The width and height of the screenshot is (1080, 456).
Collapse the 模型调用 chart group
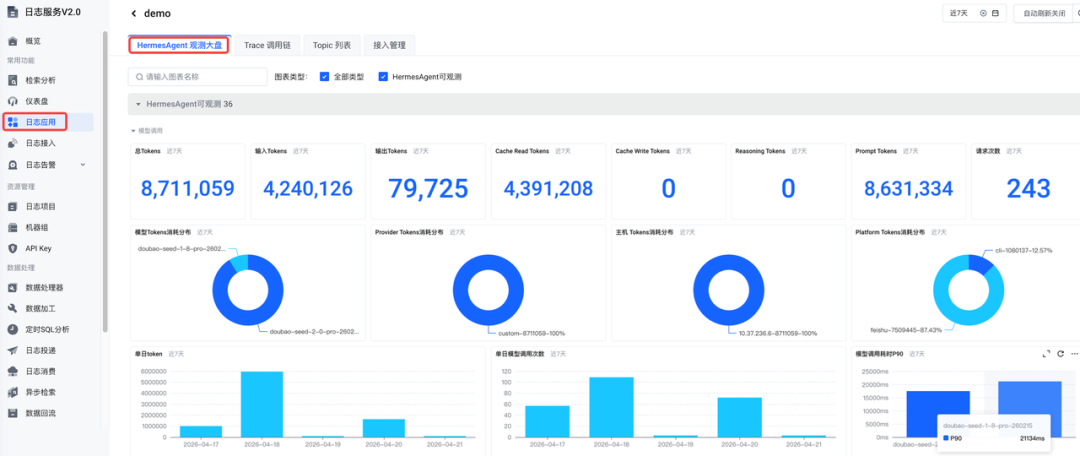[133, 130]
